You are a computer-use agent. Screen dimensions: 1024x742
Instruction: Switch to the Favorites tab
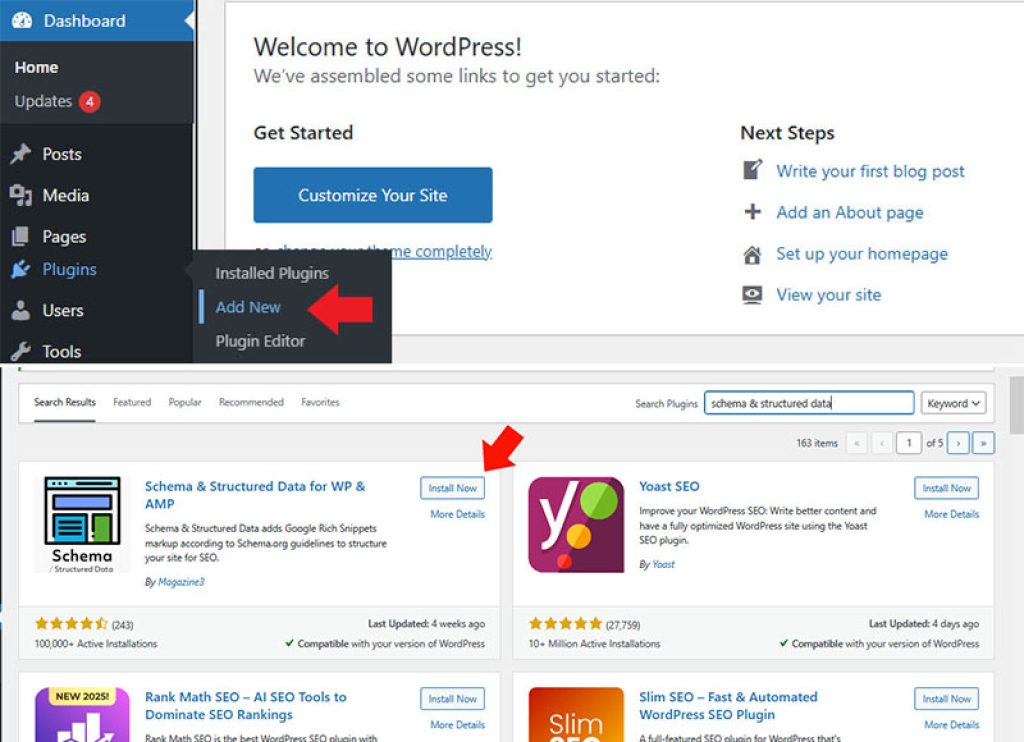(x=320, y=402)
